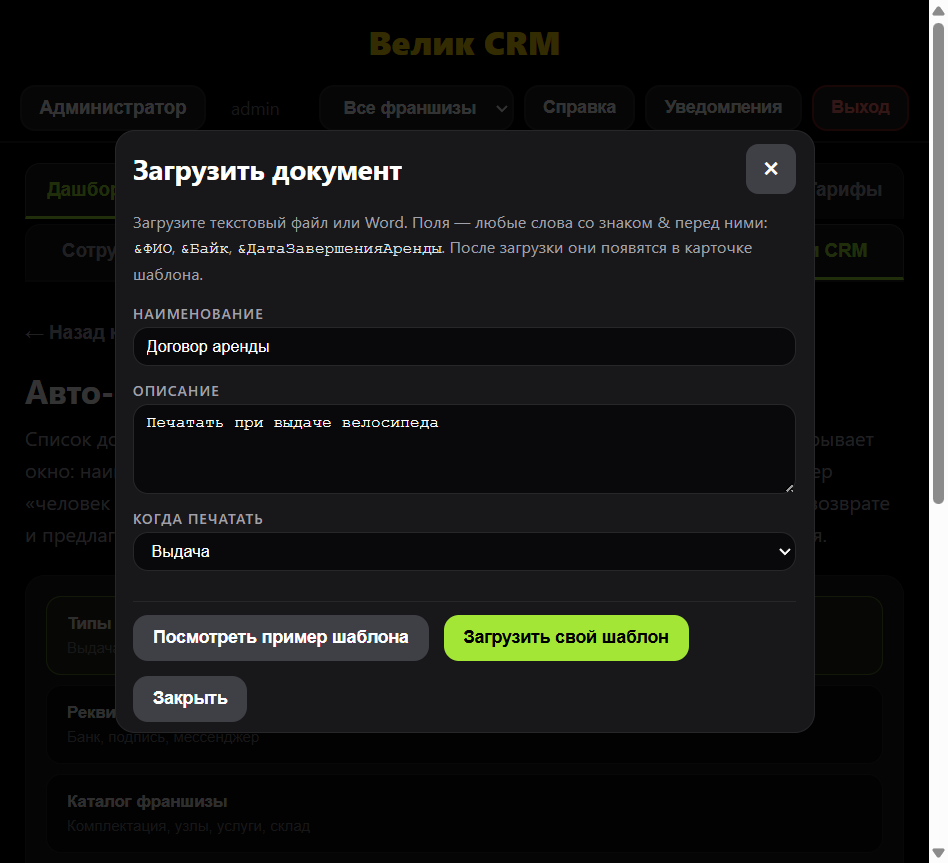Click the &Байк field example text
This screenshot has height=863, width=948.
[x=205, y=249]
